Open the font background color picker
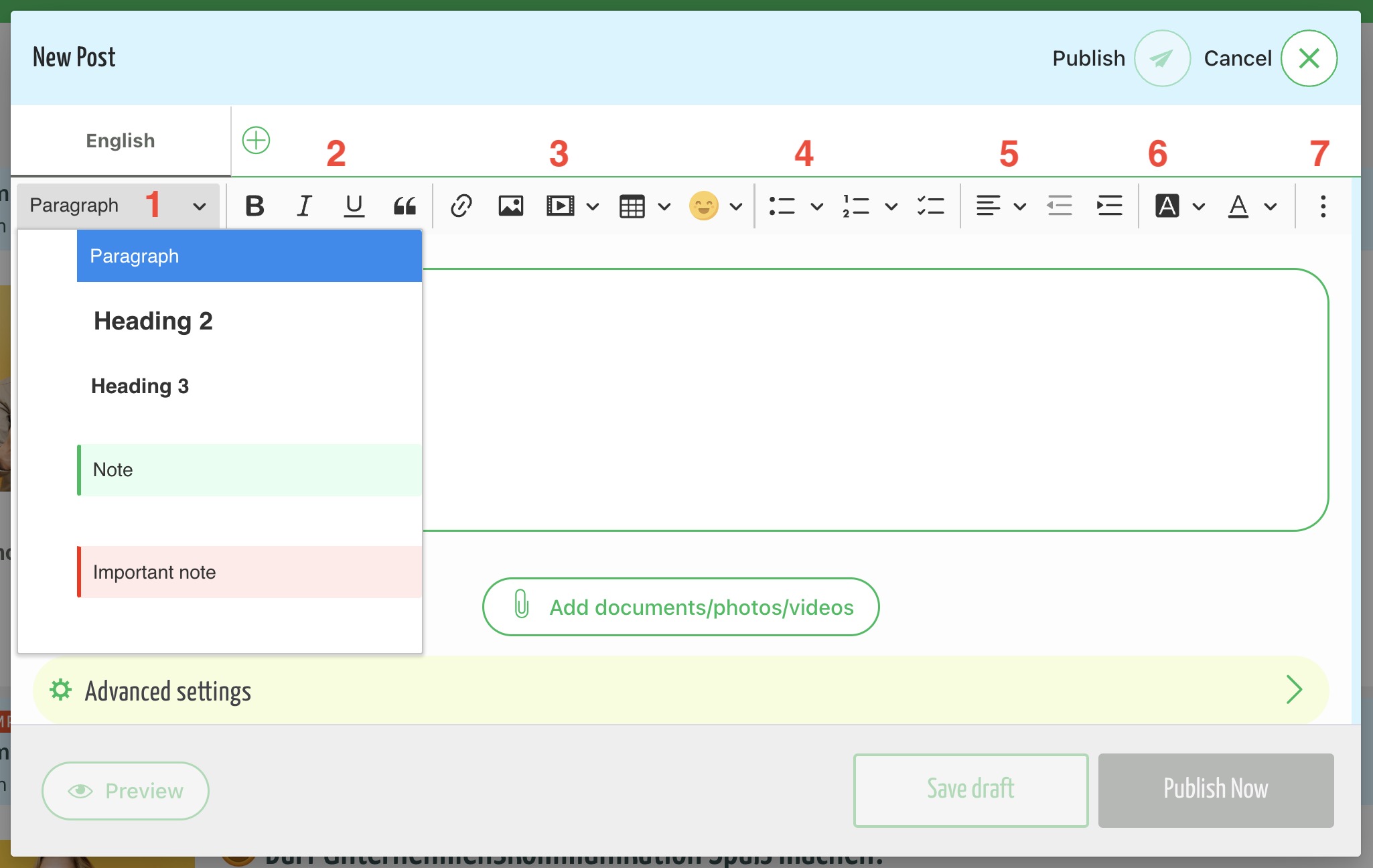1373x868 pixels. 1179,206
